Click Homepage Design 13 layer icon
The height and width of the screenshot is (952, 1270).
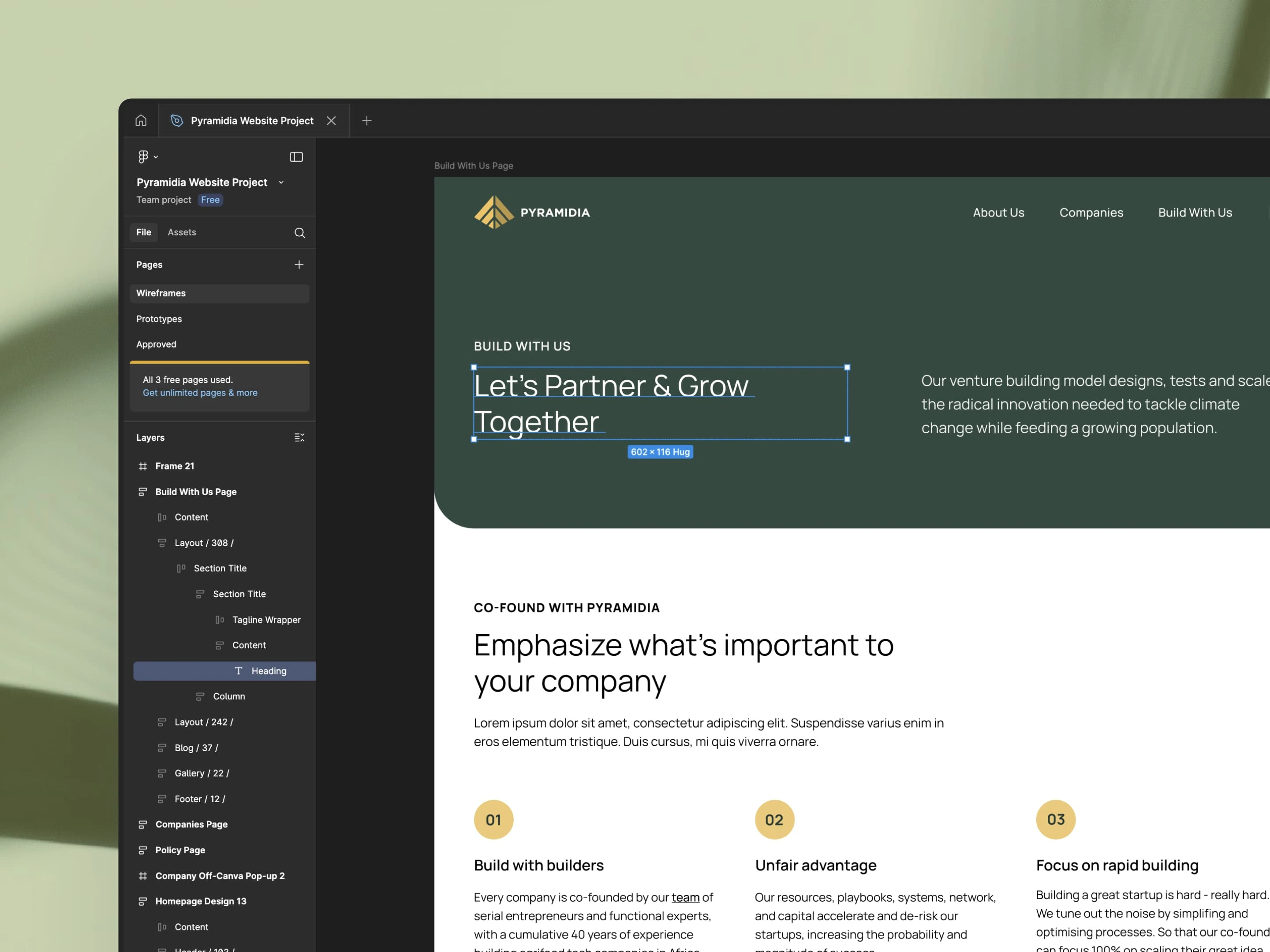(143, 901)
